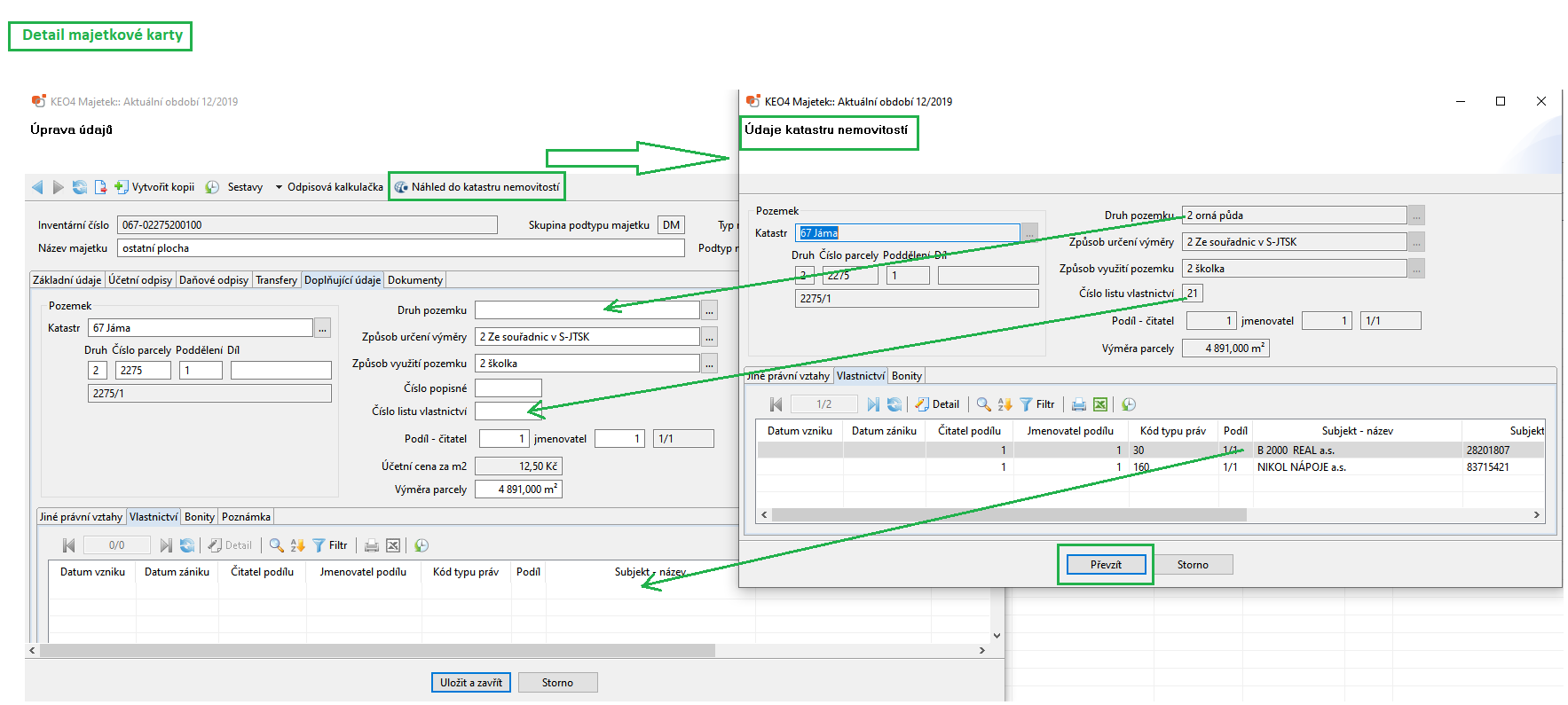1568x705 pixels.
Task: Open Způsob určení výměry lookup in katastr dialog
Action: tap(1417, 242)
